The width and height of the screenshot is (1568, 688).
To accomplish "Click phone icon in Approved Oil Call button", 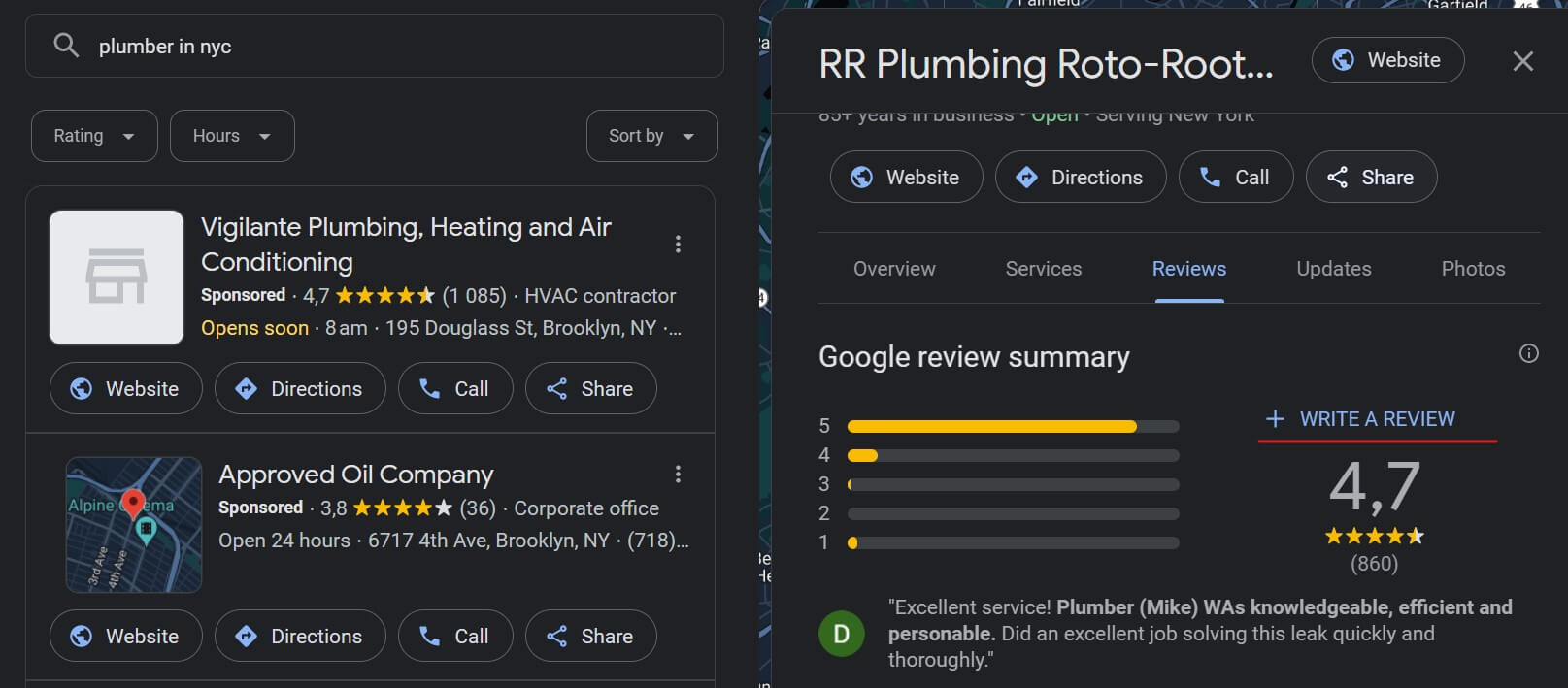I will tap(429, 636).
